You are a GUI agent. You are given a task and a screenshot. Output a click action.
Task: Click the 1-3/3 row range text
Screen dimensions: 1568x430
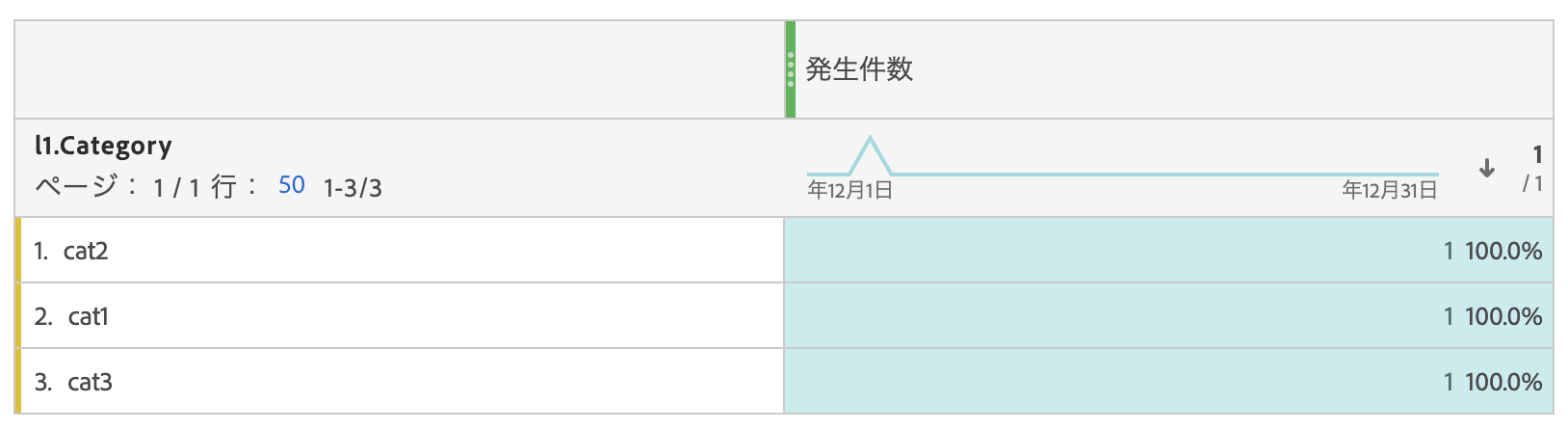tap(353, 188)
